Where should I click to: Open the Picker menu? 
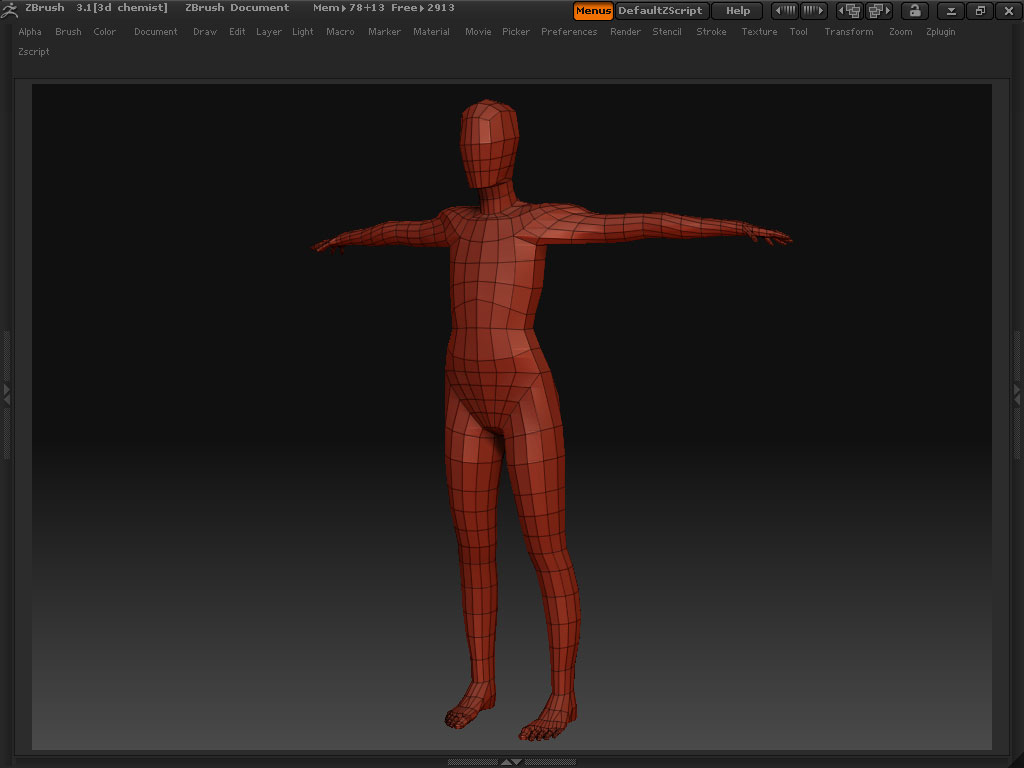tap(516, 31)
